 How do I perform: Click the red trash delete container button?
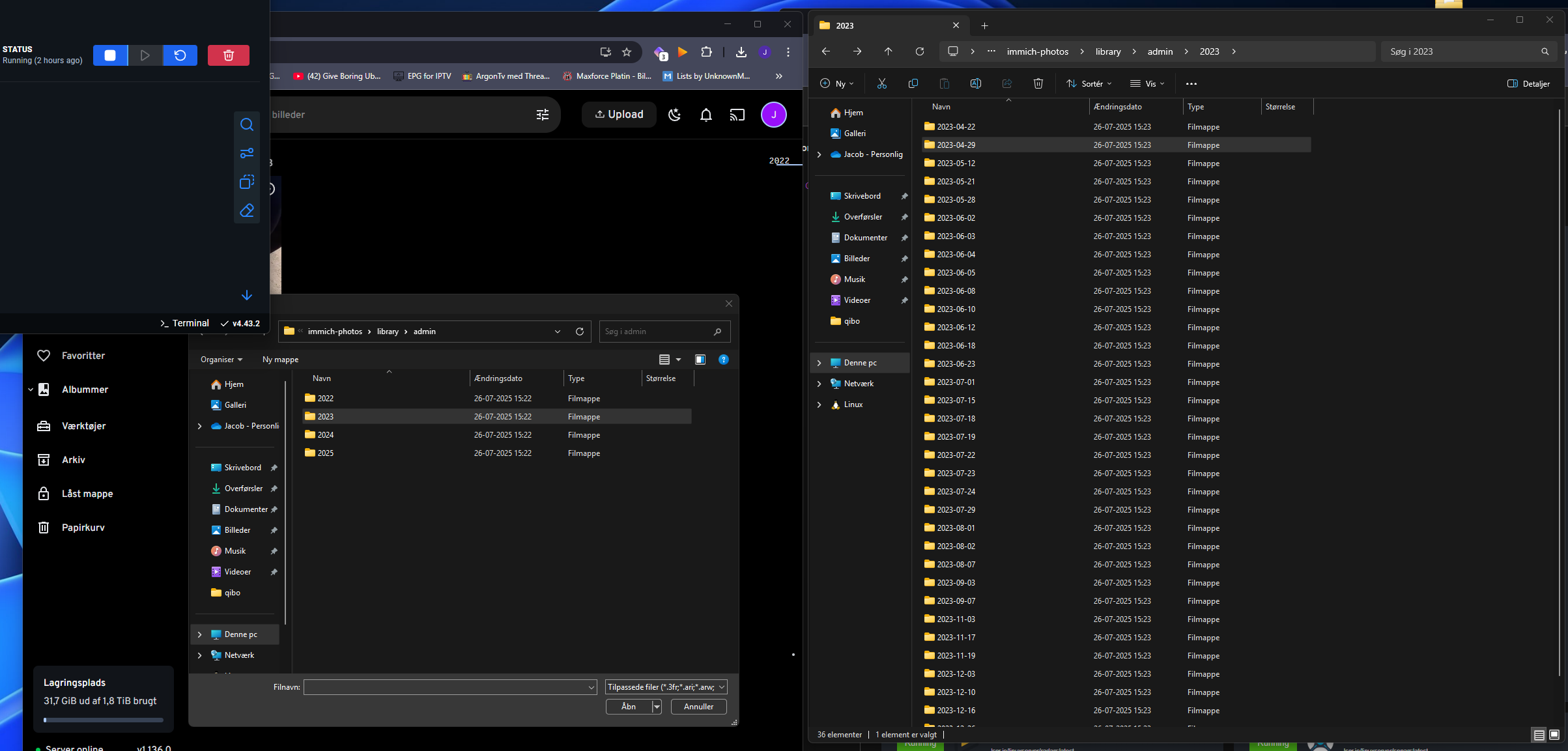(x=228, y=55)
